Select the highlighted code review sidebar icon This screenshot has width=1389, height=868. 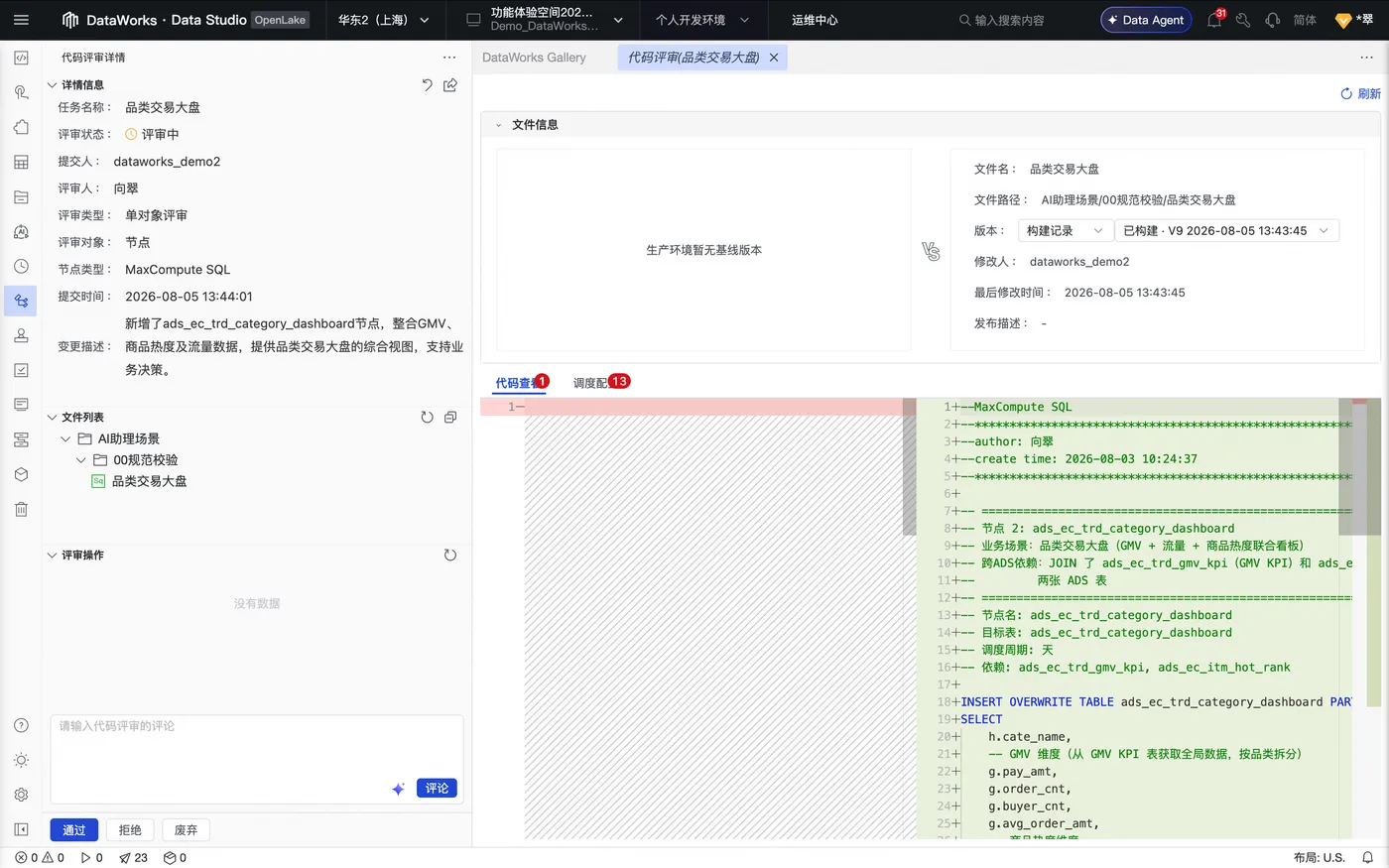[x=21, y=301]
